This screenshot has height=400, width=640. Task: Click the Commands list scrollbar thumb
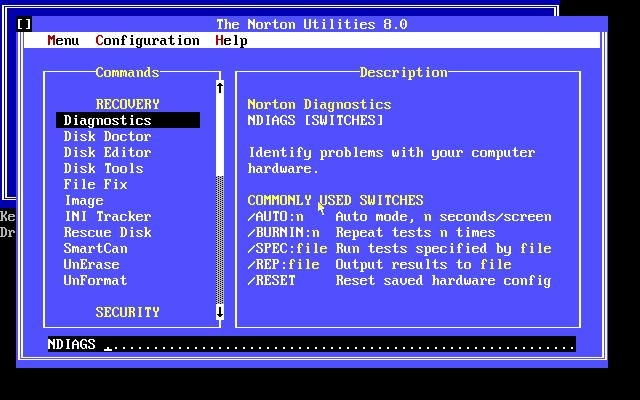tap(220, 136)
